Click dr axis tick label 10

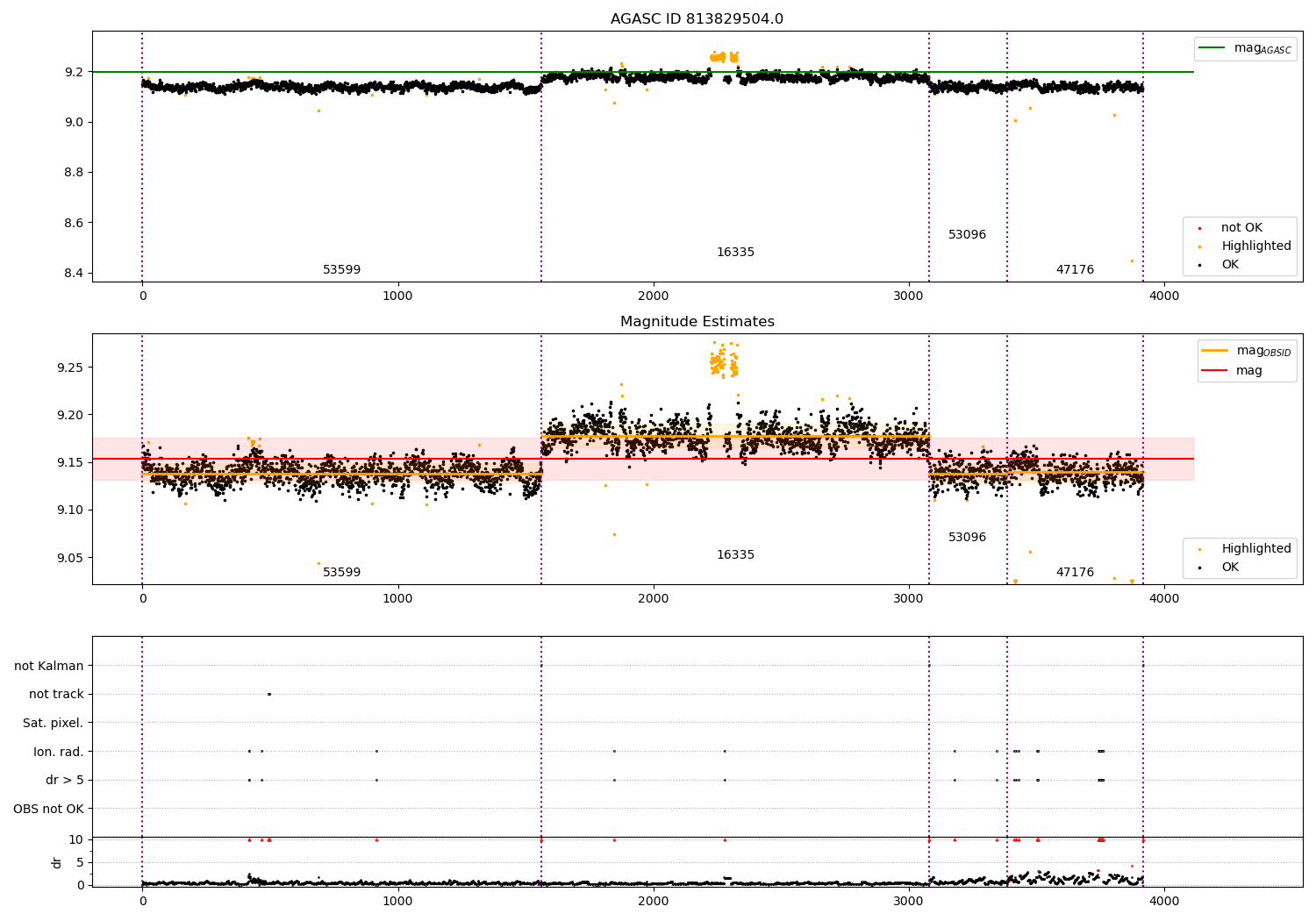coord(76,840)
